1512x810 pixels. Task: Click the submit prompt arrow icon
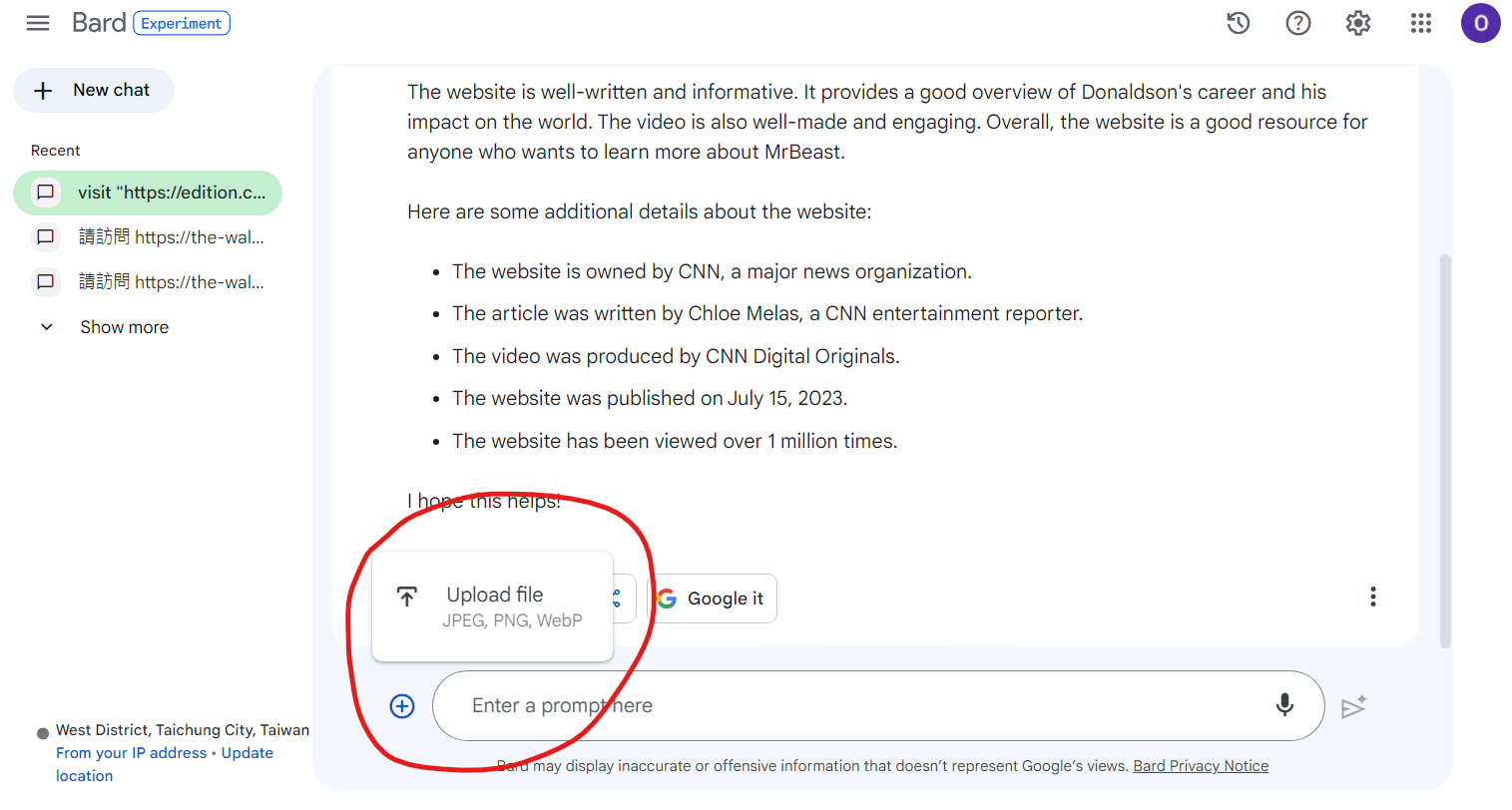click(x=1353, y=706)
